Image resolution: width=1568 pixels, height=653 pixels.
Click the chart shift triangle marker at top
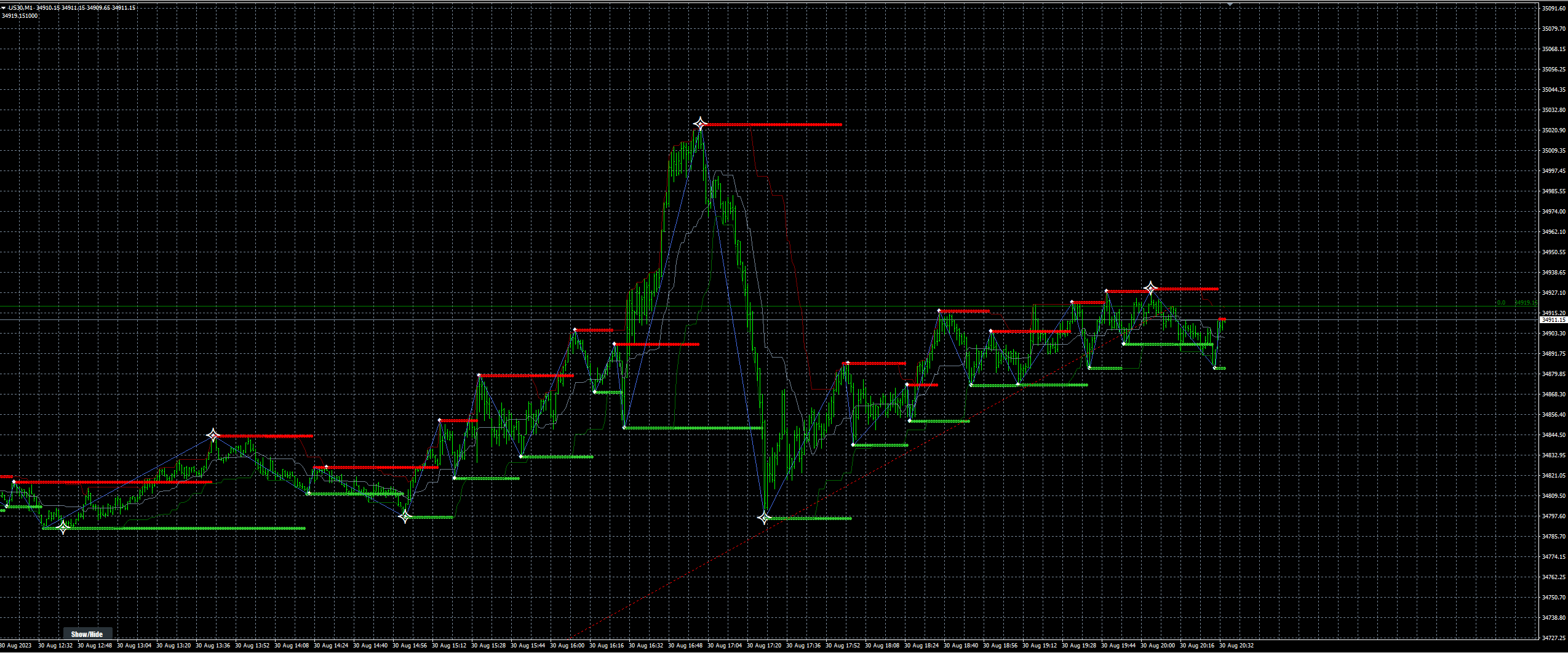click(x=1230, y=4)
